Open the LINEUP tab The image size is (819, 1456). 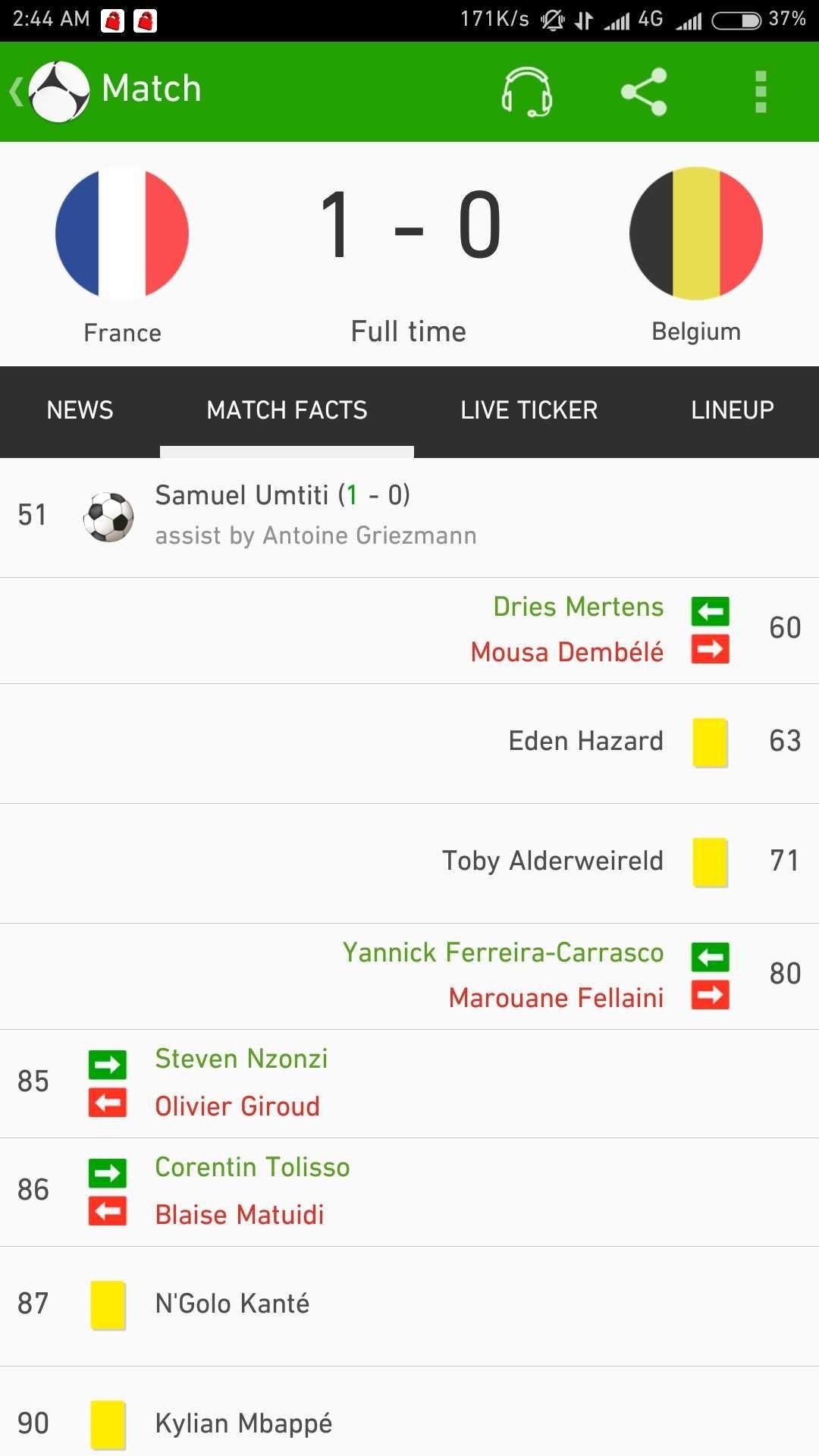point(733,410)
